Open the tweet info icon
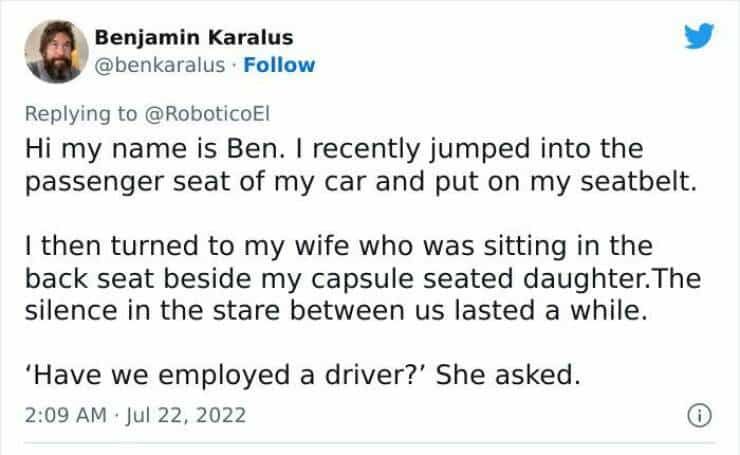 pos(699,413)
